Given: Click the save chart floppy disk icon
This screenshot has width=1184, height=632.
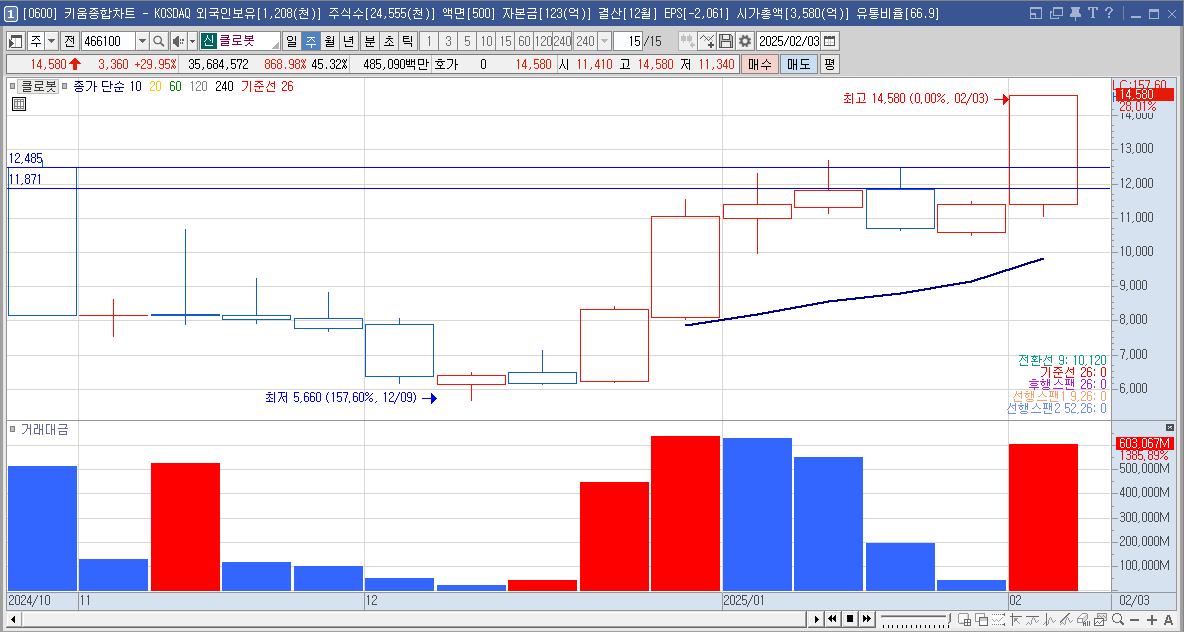Looking at the screenshot, I should pyautogui.click(x=726, y=41).
